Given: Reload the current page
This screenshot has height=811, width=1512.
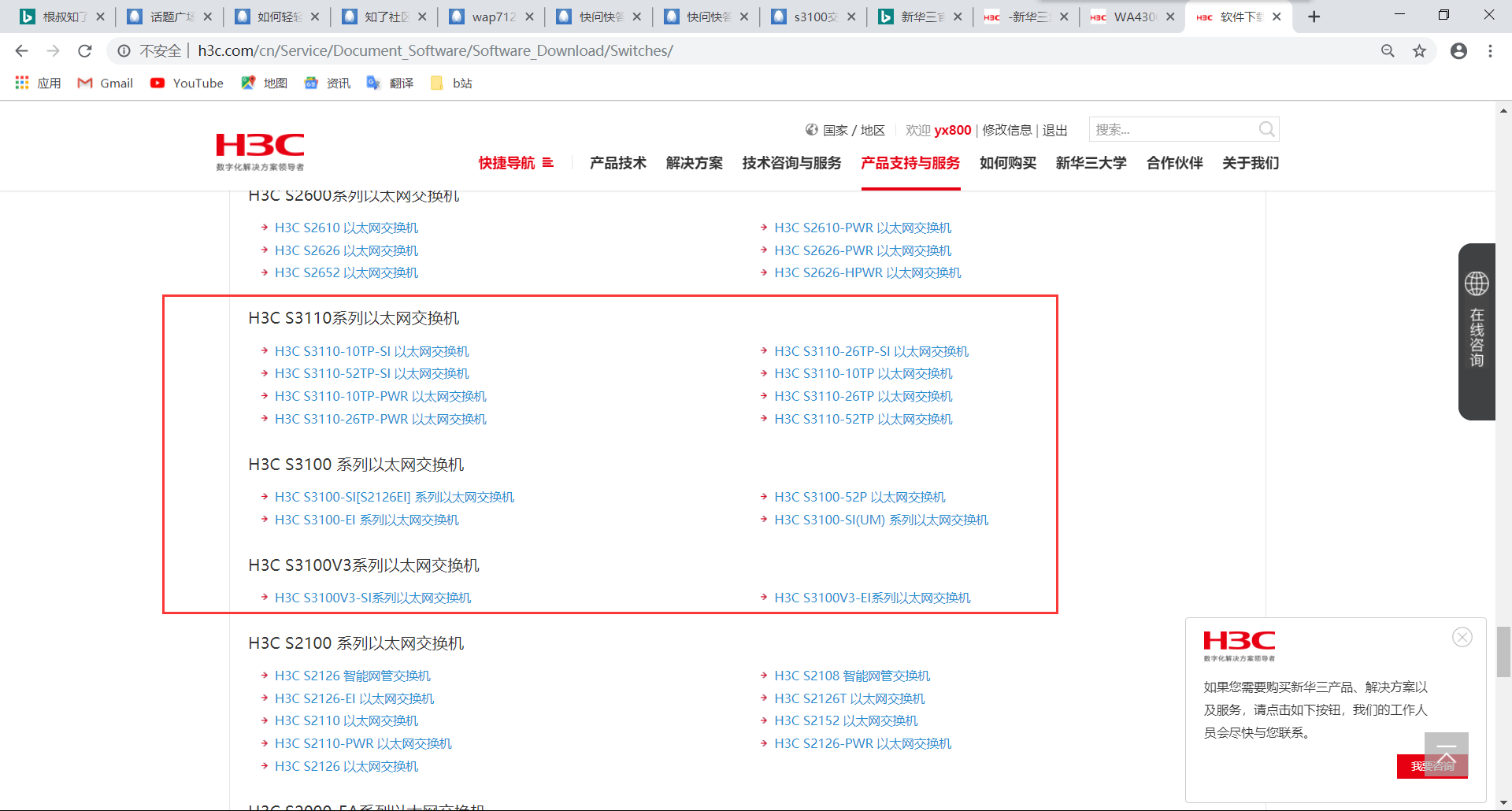Looking at the screenshot, I should [x=85, y=51].
